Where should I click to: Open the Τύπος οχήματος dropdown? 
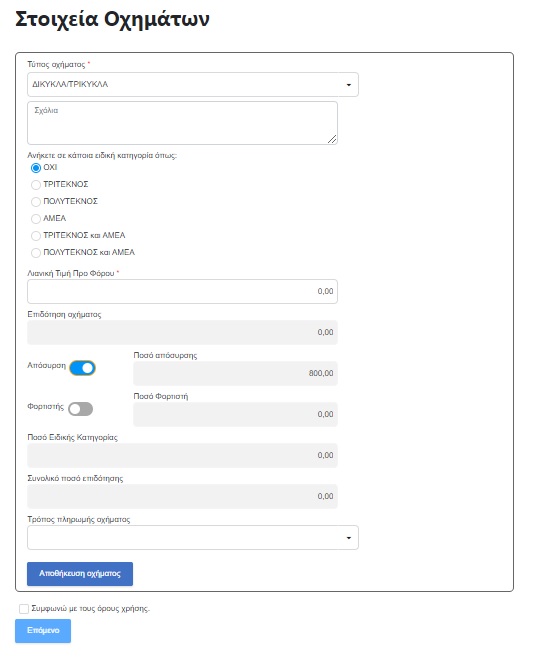193,84
